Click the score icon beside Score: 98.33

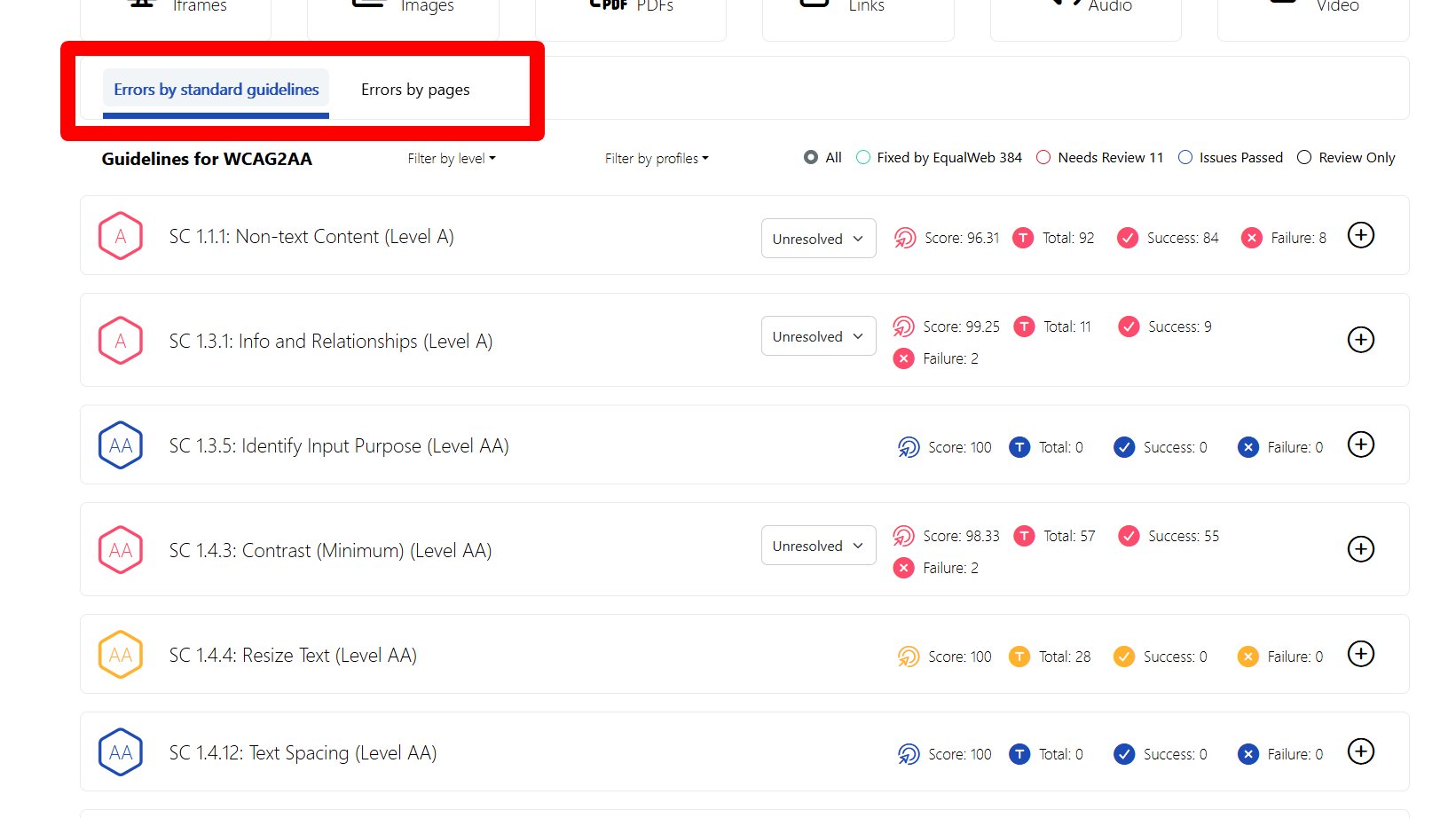(903, 536)
